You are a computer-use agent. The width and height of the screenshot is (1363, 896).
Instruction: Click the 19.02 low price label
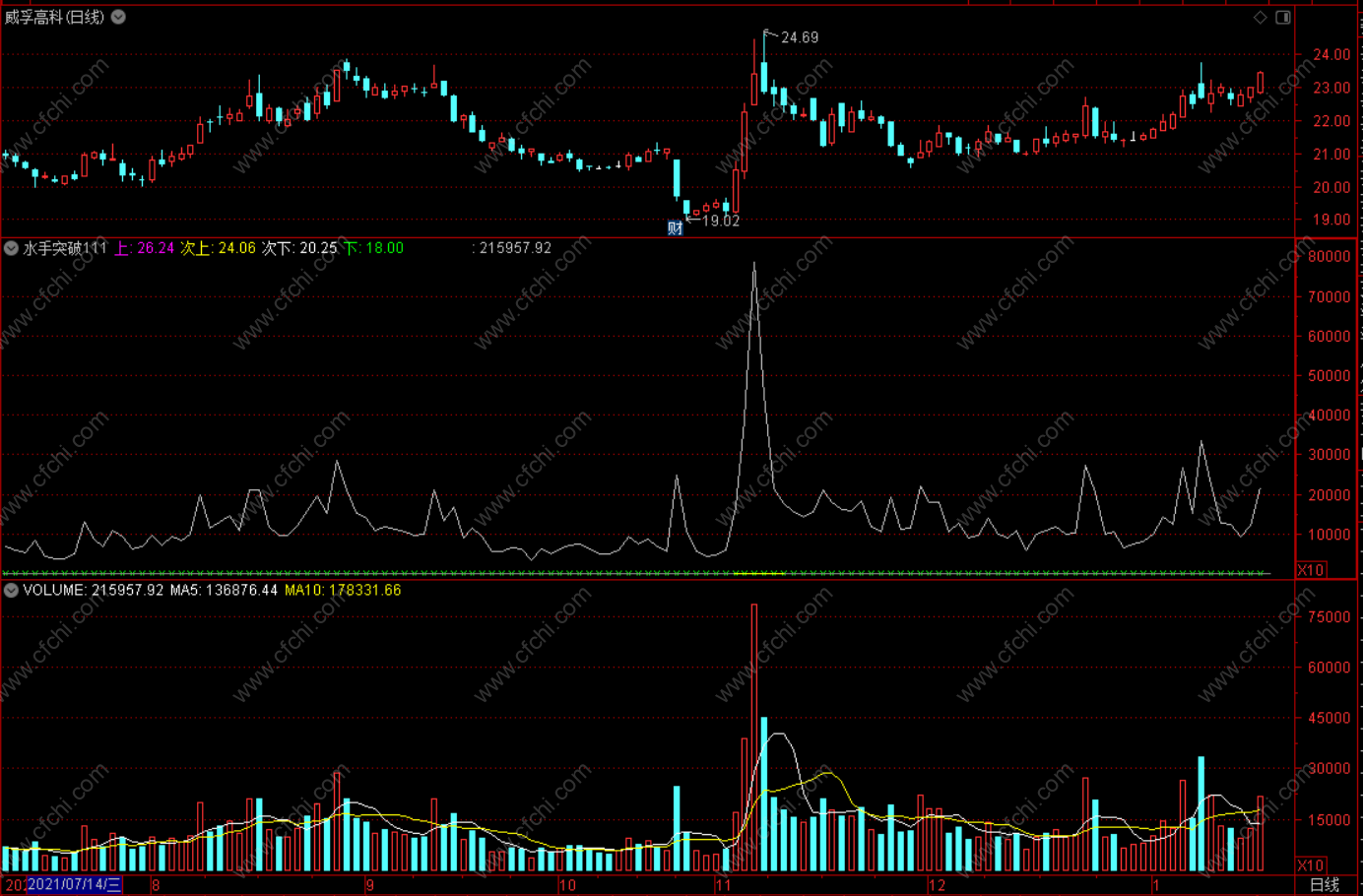(x=721, y=221)
